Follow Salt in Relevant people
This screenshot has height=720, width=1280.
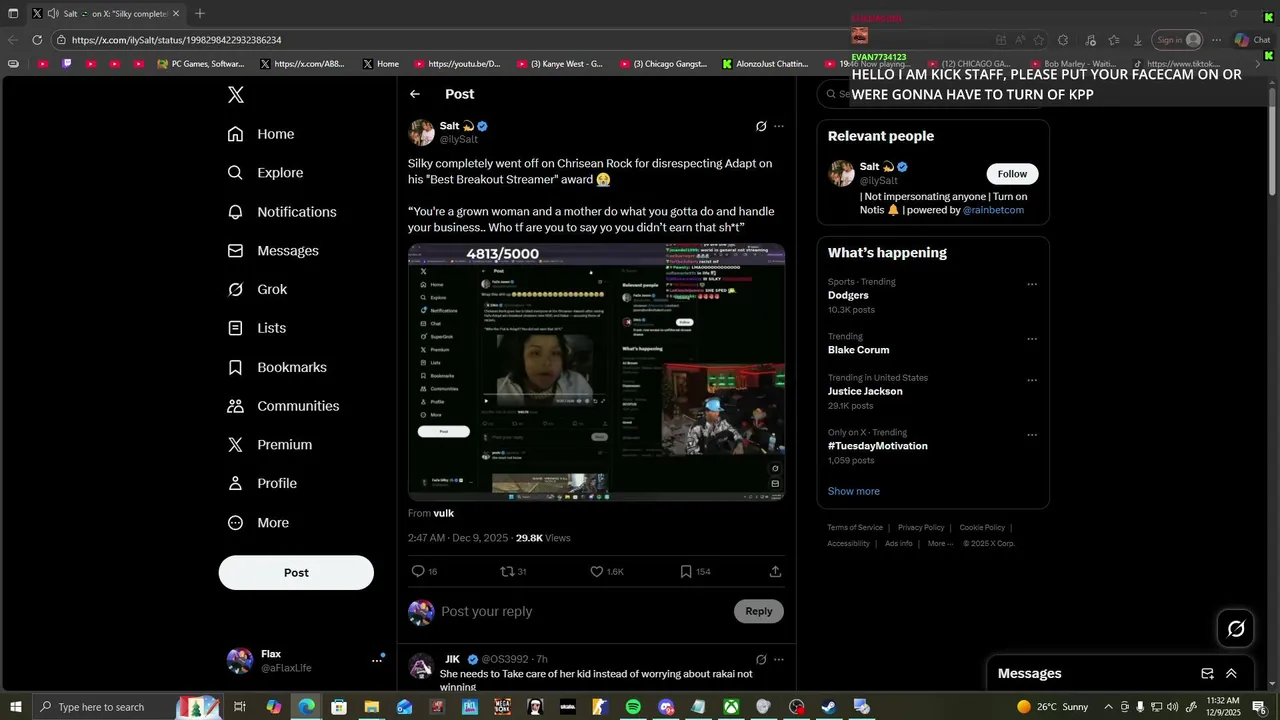(1012, 174)
